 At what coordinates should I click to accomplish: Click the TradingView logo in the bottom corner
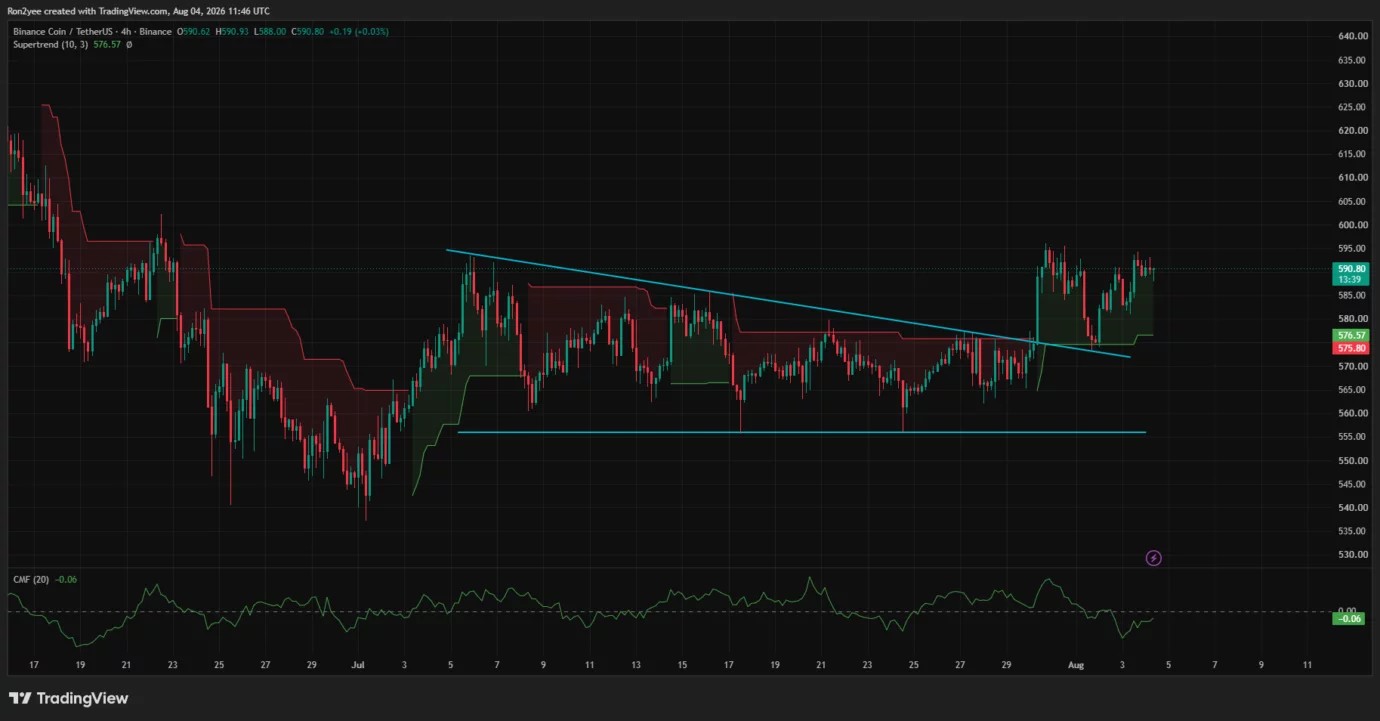coord(68,698)
